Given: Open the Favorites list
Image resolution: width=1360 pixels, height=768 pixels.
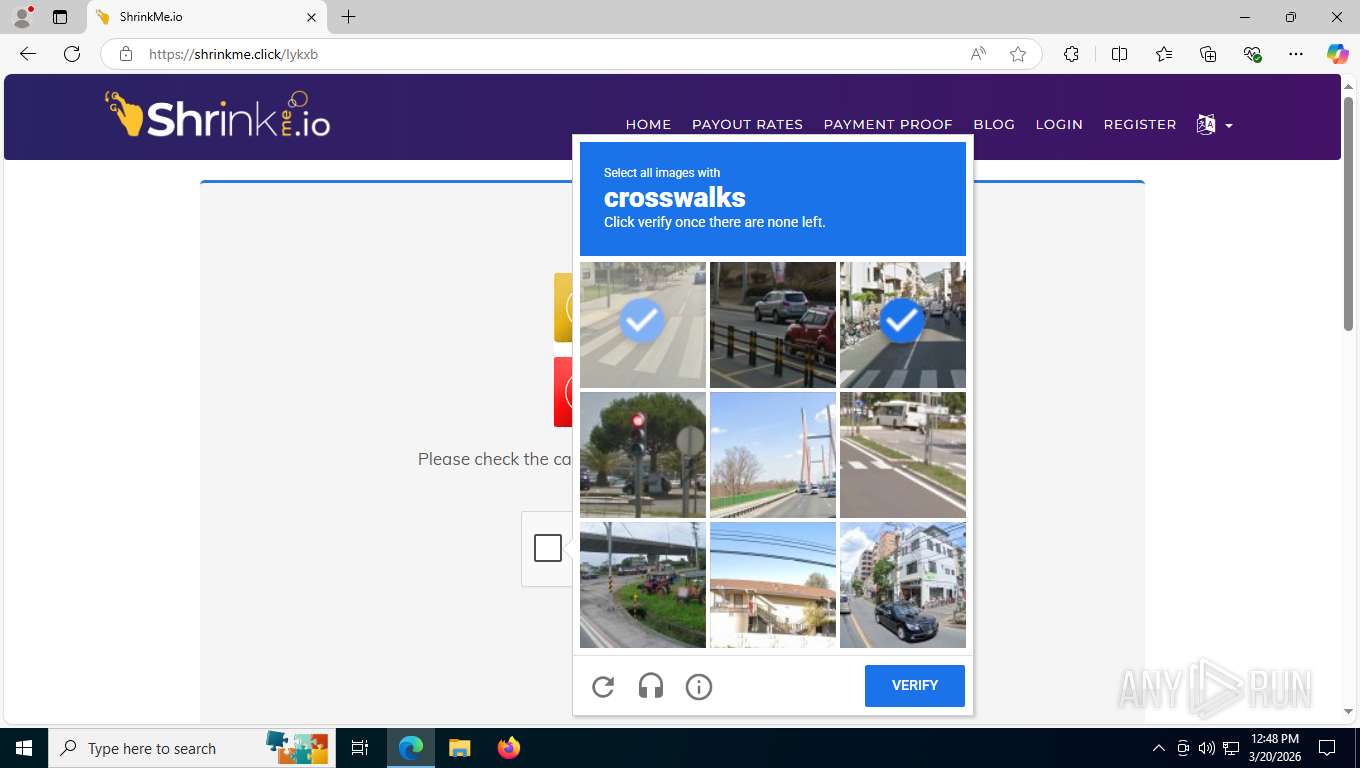Looking at the screenshot, I should coord(1164,54).
